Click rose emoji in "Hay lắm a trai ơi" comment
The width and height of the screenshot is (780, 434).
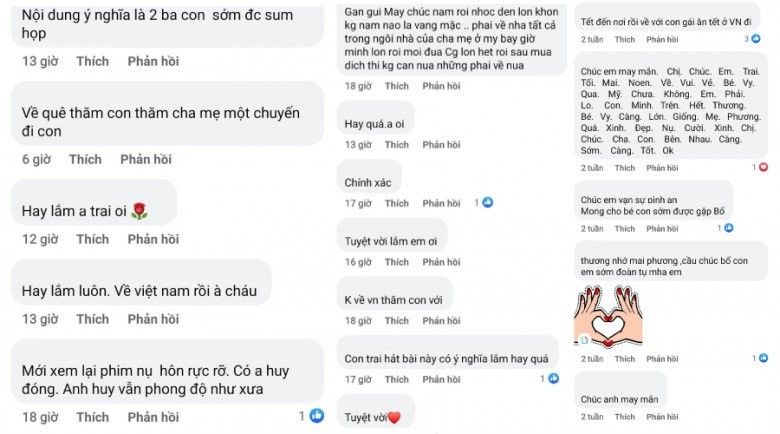[x=139, y=211]
